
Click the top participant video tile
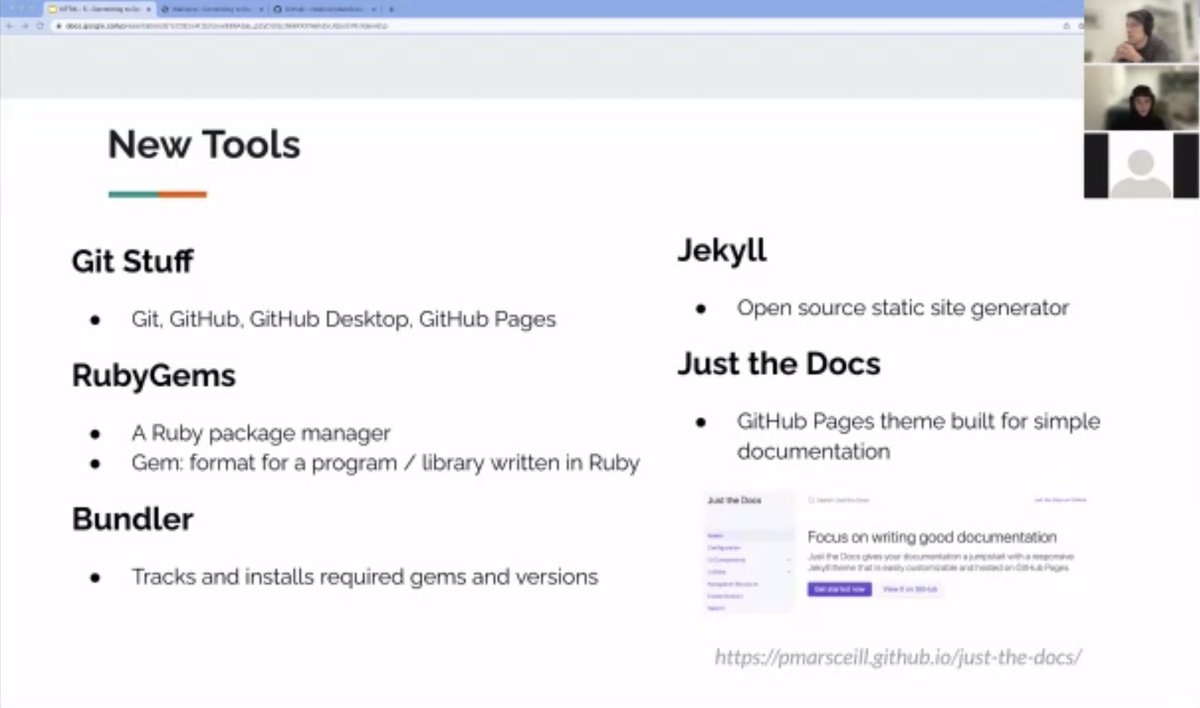tap(1141, 31)
